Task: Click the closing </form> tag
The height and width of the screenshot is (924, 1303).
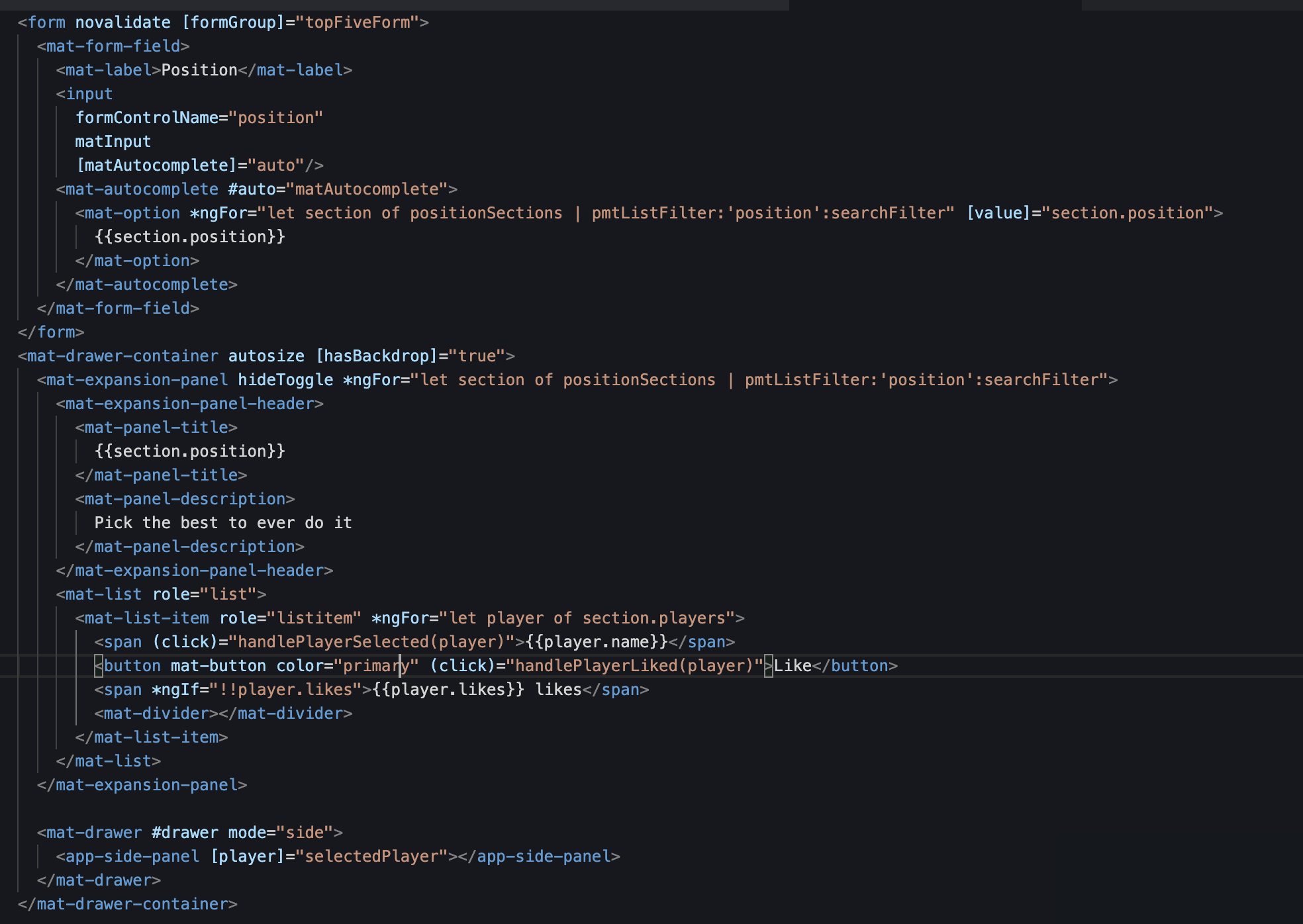Action: tap(51, 332)
